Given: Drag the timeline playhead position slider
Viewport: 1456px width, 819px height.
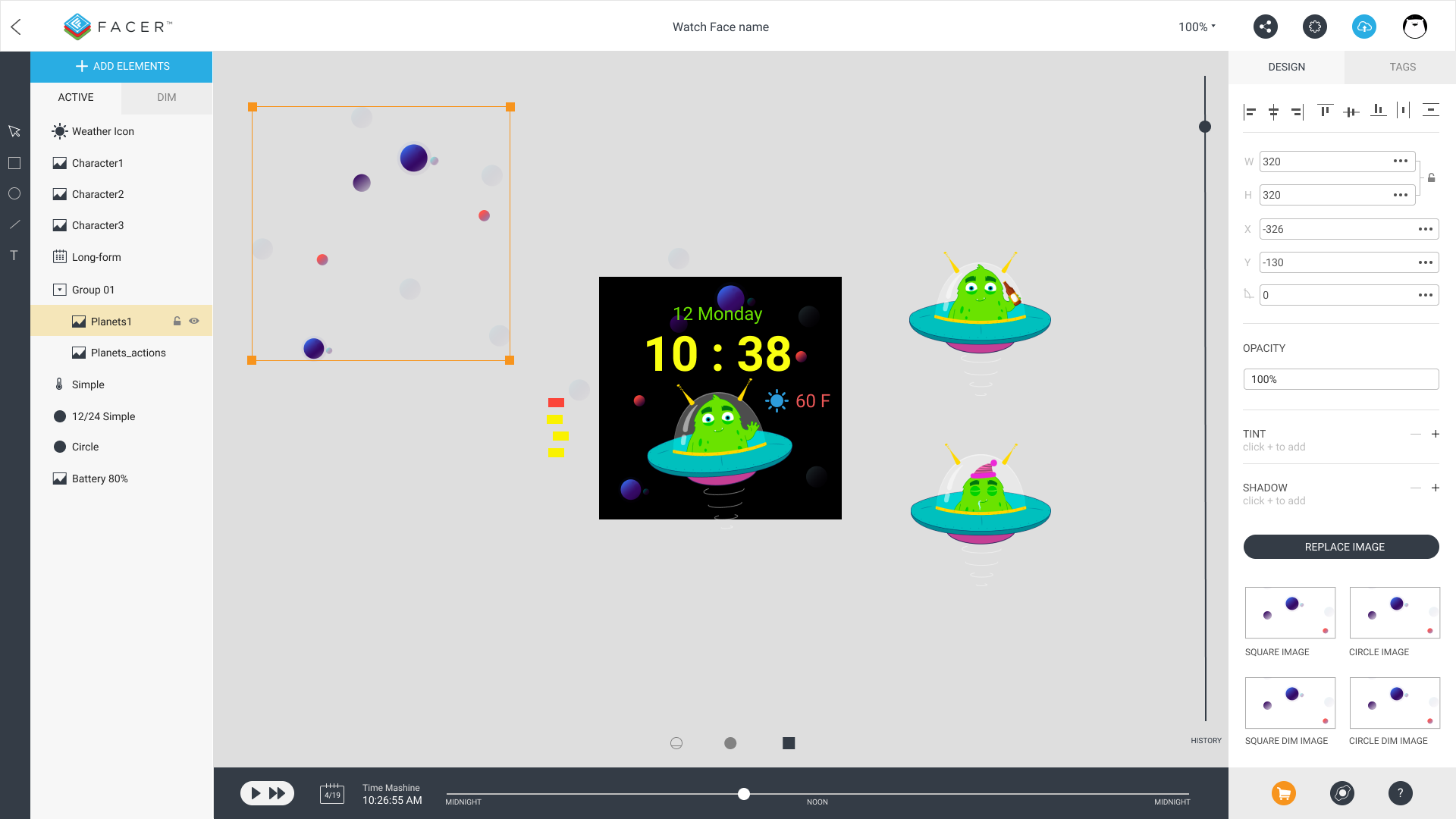Looking at the screenshot, I should [743, 792].
